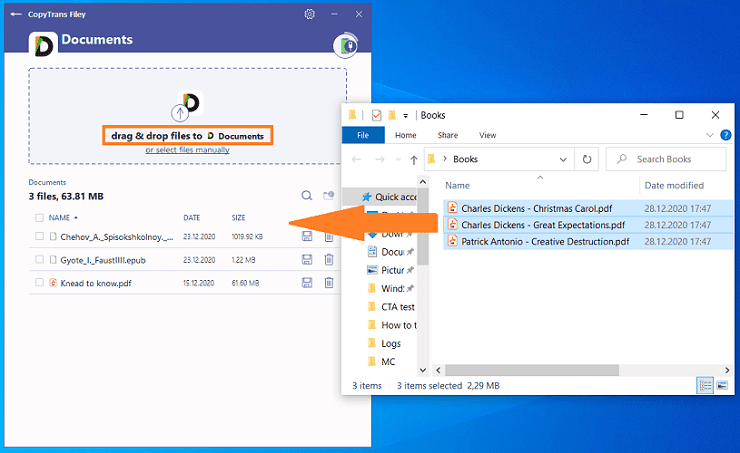Click the Documents app logo in header
740x453 pixels.
click(43, 46)
